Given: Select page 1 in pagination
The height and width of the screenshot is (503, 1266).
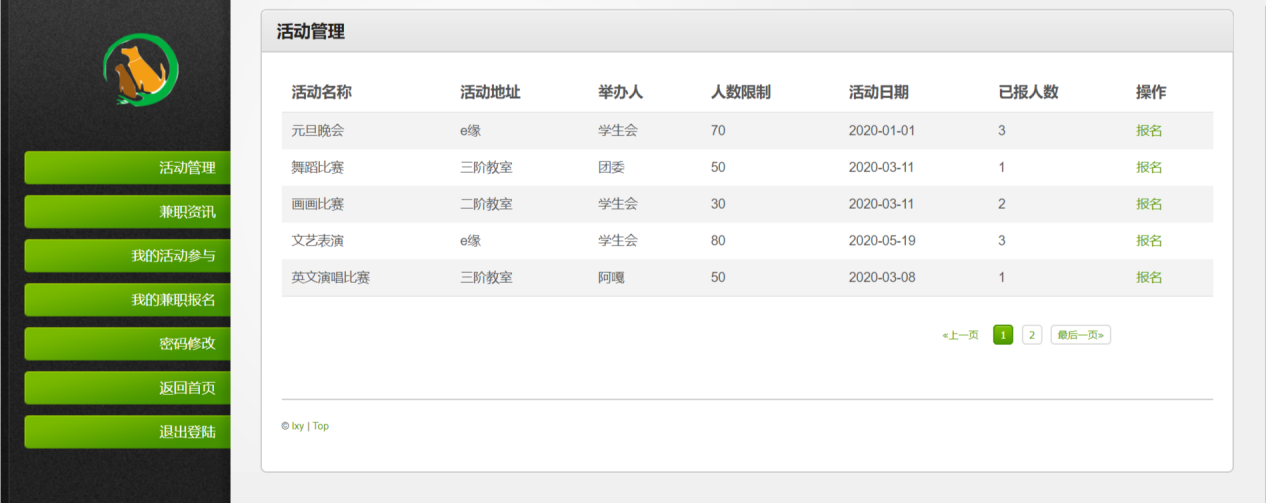Looking at the screenshot, I should (1003, 335).
